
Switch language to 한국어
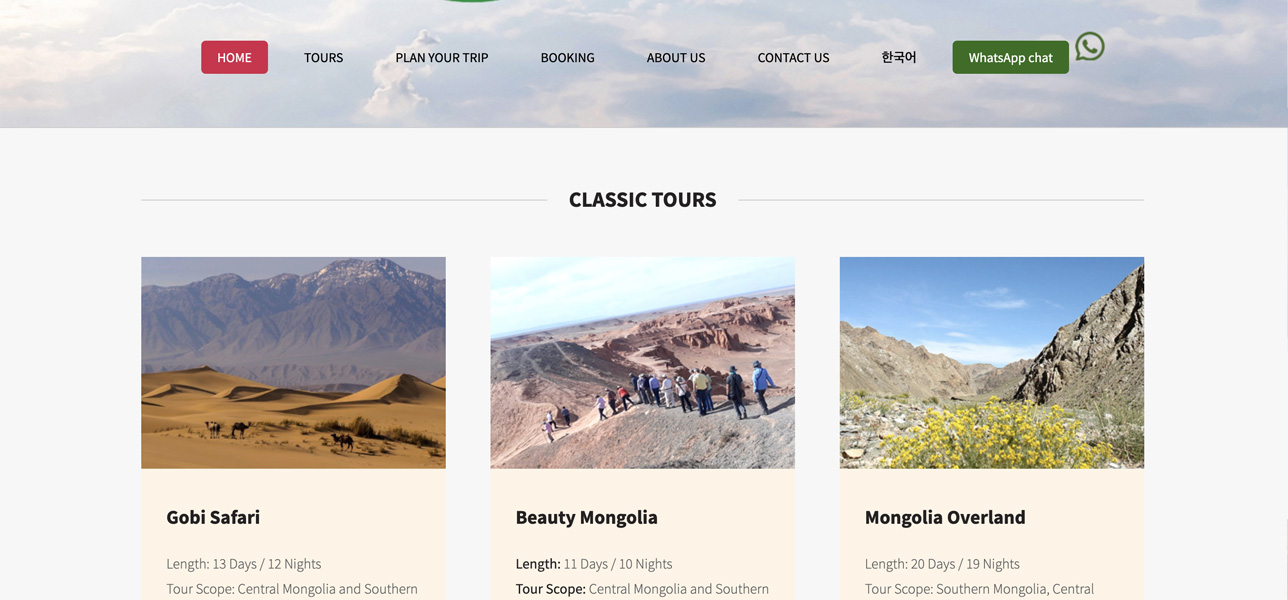click(x=898, y=57)
